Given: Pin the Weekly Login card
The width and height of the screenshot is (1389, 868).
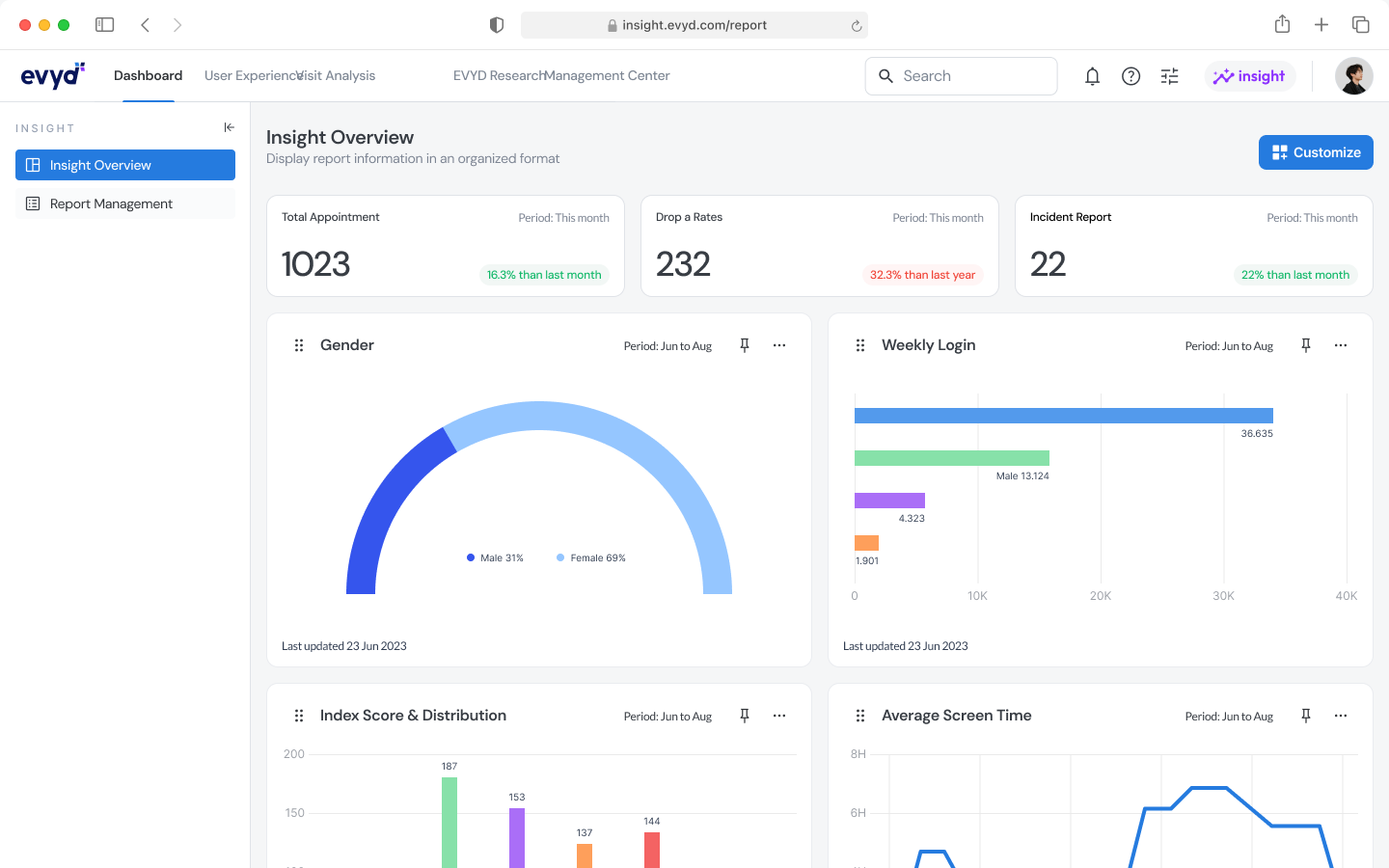Looking at the screenshot, I should pos(1306,345).
